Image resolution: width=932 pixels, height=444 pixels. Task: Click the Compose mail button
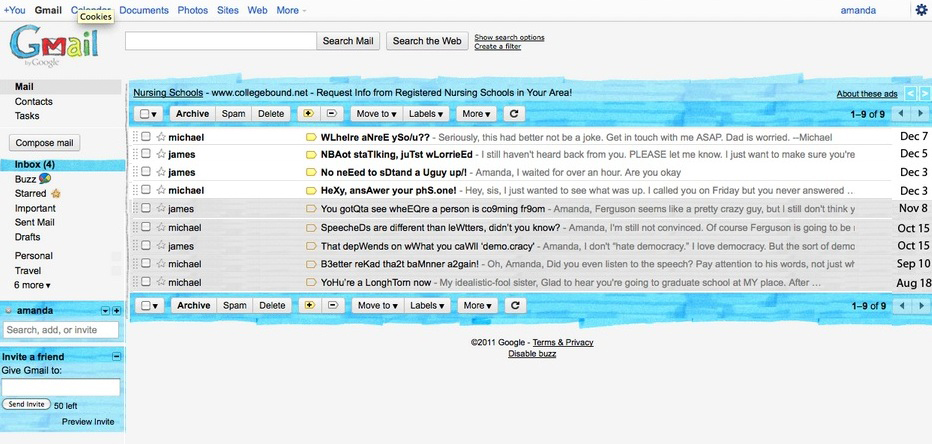pos(45,143)
